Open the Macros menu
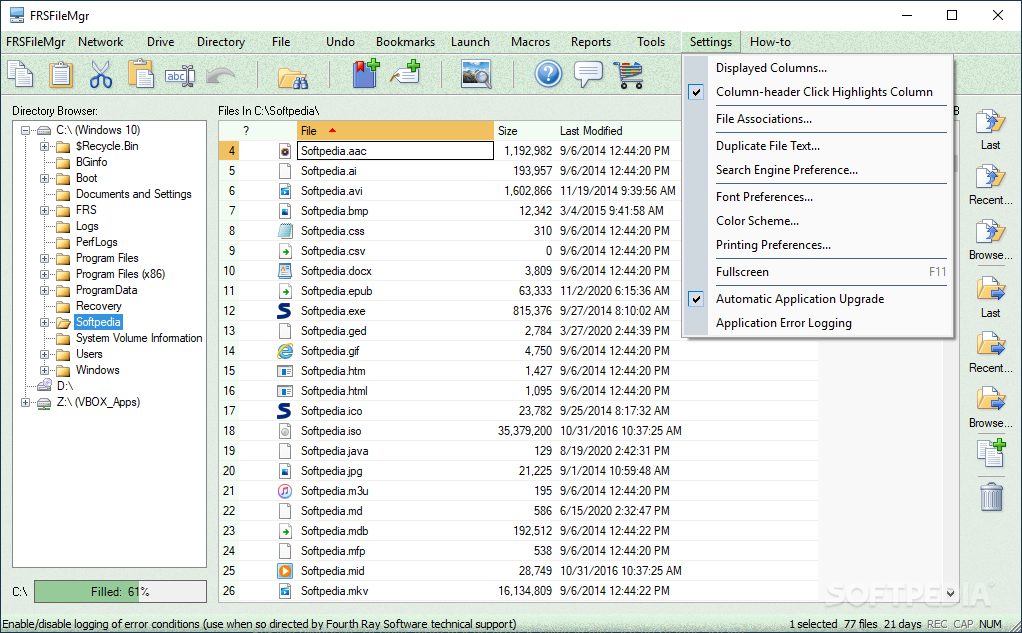Screen dimensions: 1022x633 pos(530,42)
